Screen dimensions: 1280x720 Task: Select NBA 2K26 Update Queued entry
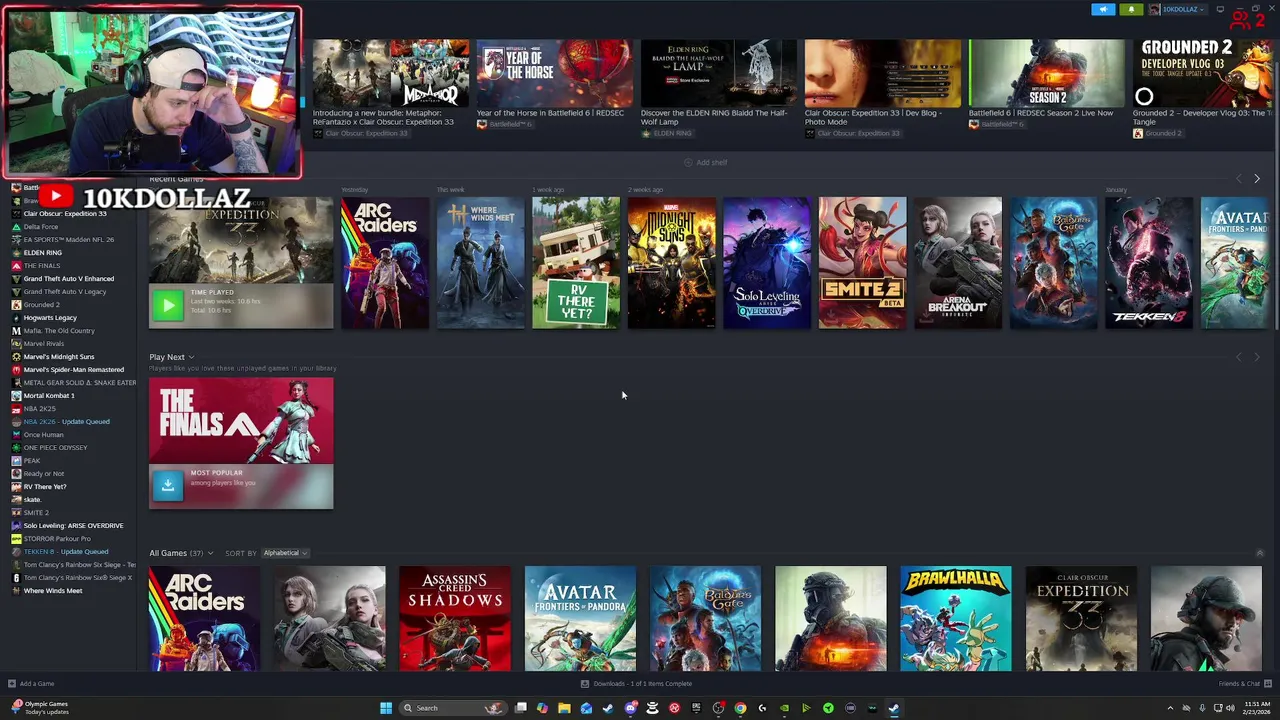(x=67, y=422)
